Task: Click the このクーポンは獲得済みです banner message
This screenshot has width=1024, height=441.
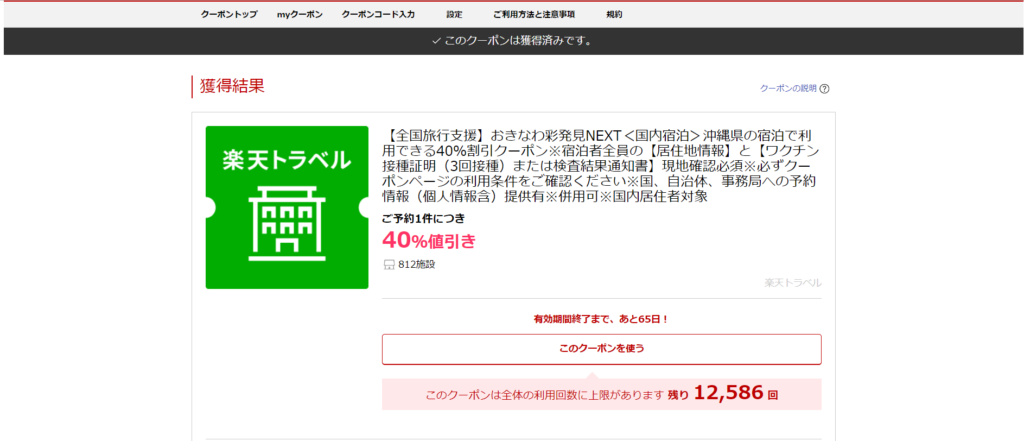Action: [x=512, y=41]
